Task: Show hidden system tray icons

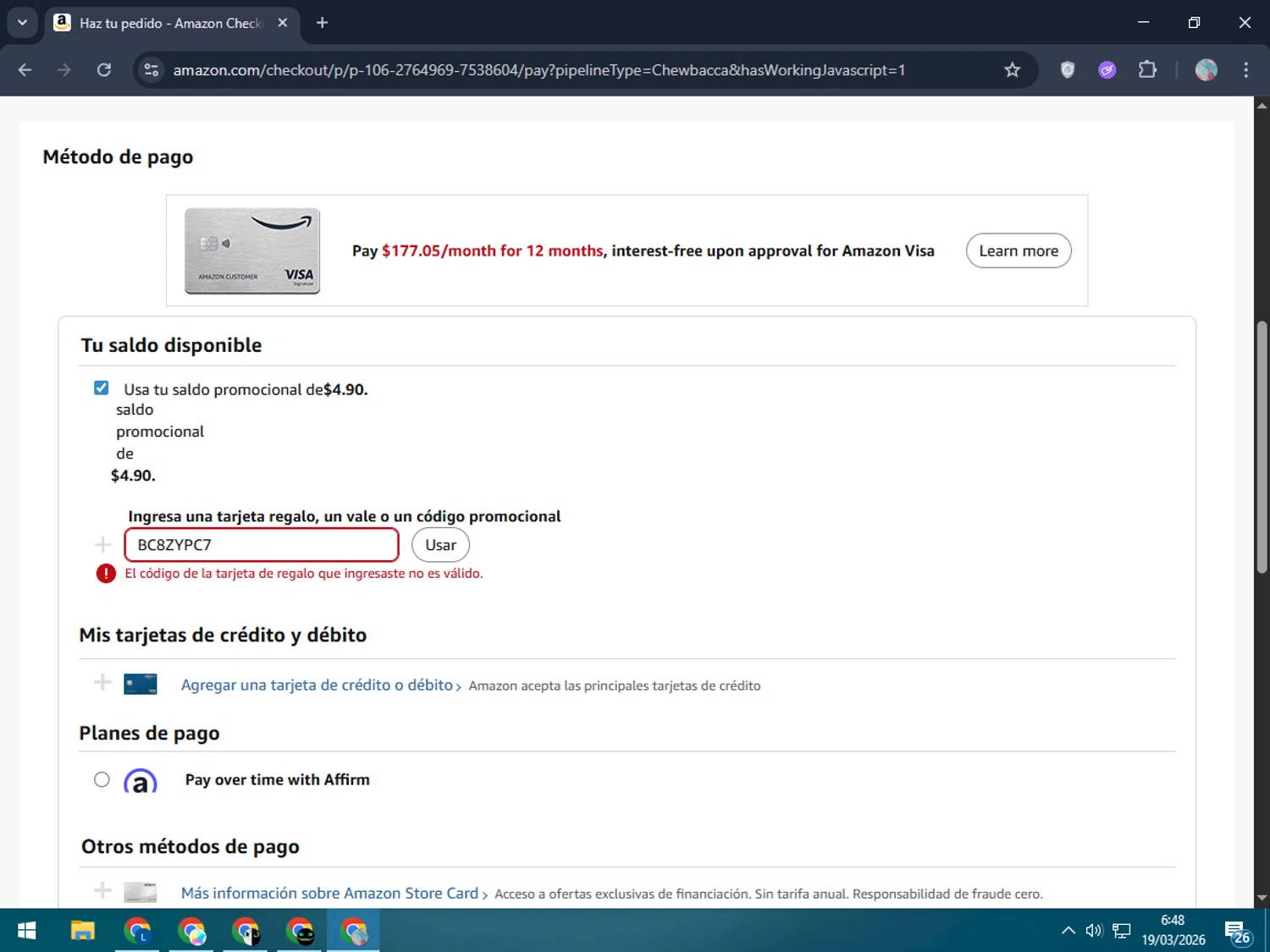Action: pyautogui.click(x=1068, y=931)
